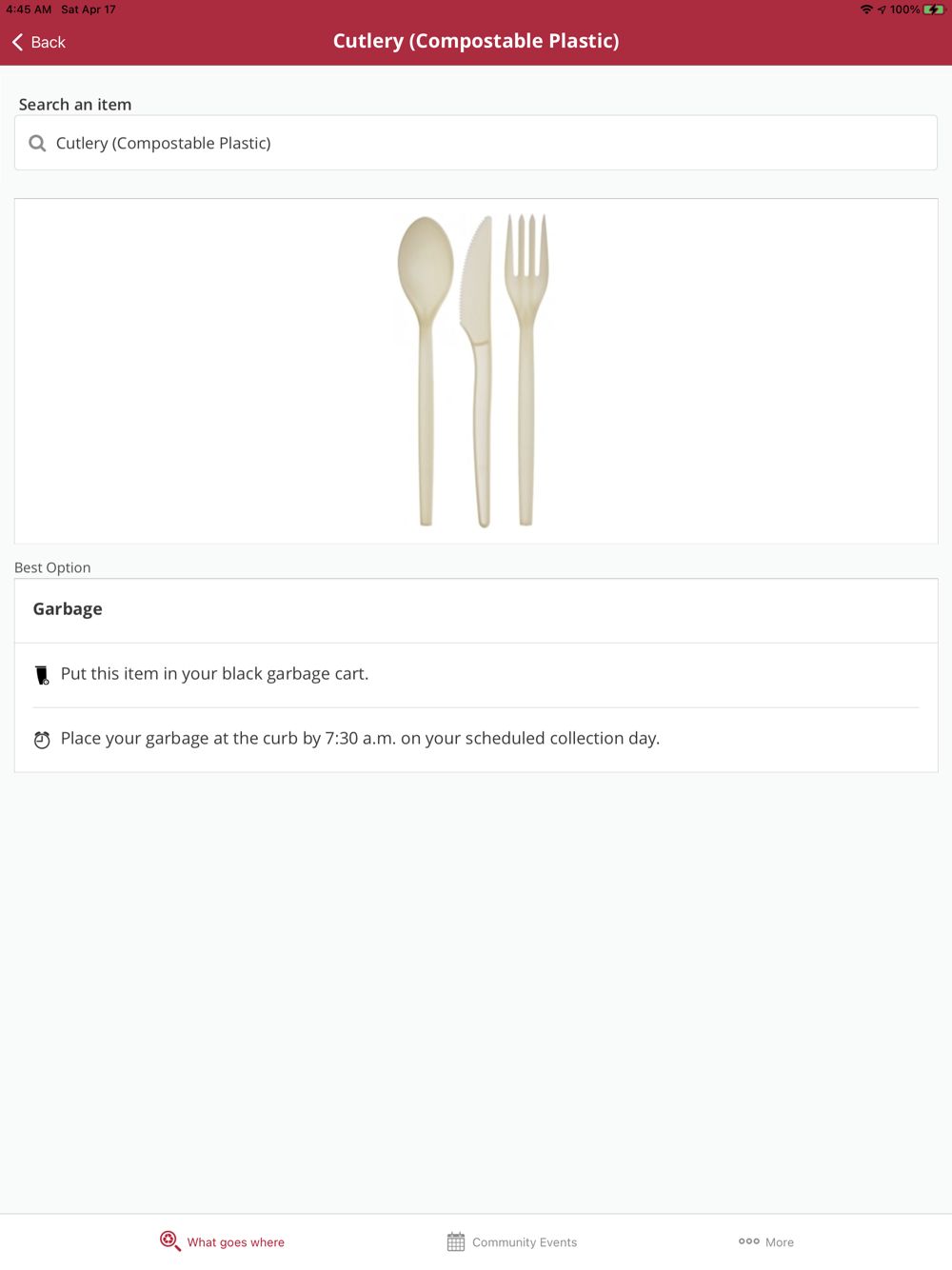Click the search magnifier icon
The width and height of the screenshot is (952, 1270).
click(x=37, y=143)
